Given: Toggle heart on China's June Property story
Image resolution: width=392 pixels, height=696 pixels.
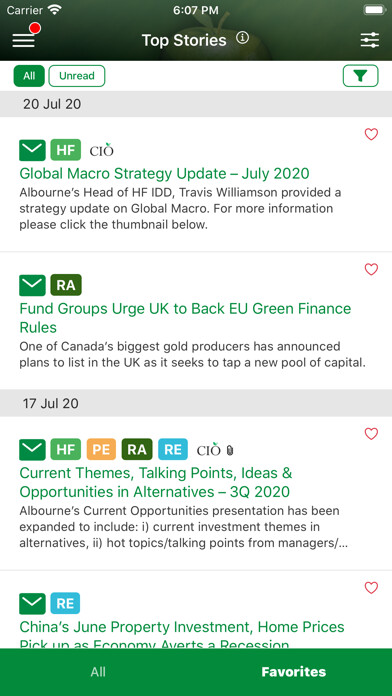Looking at the screenshot, I should [371, 588].
